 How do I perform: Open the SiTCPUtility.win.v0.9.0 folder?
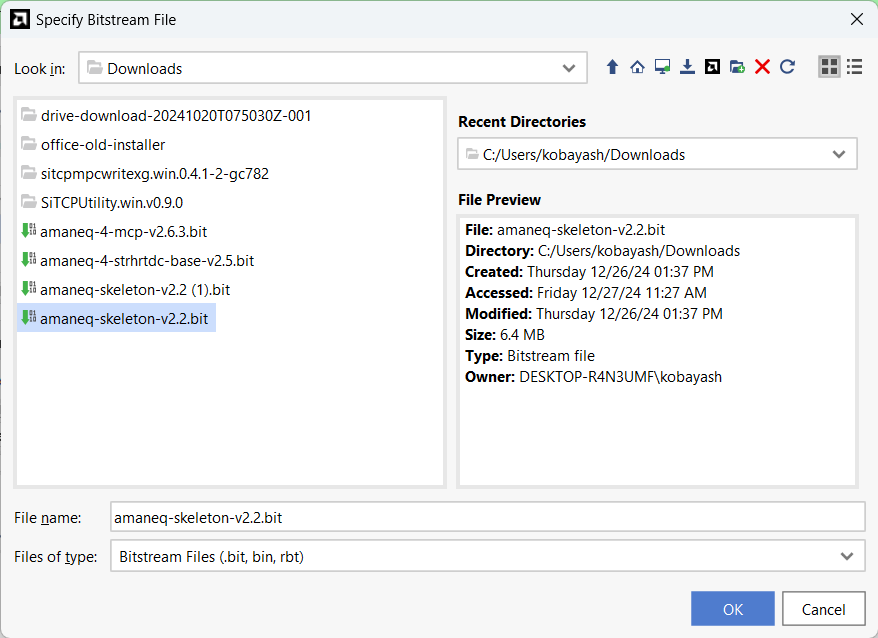111,203
